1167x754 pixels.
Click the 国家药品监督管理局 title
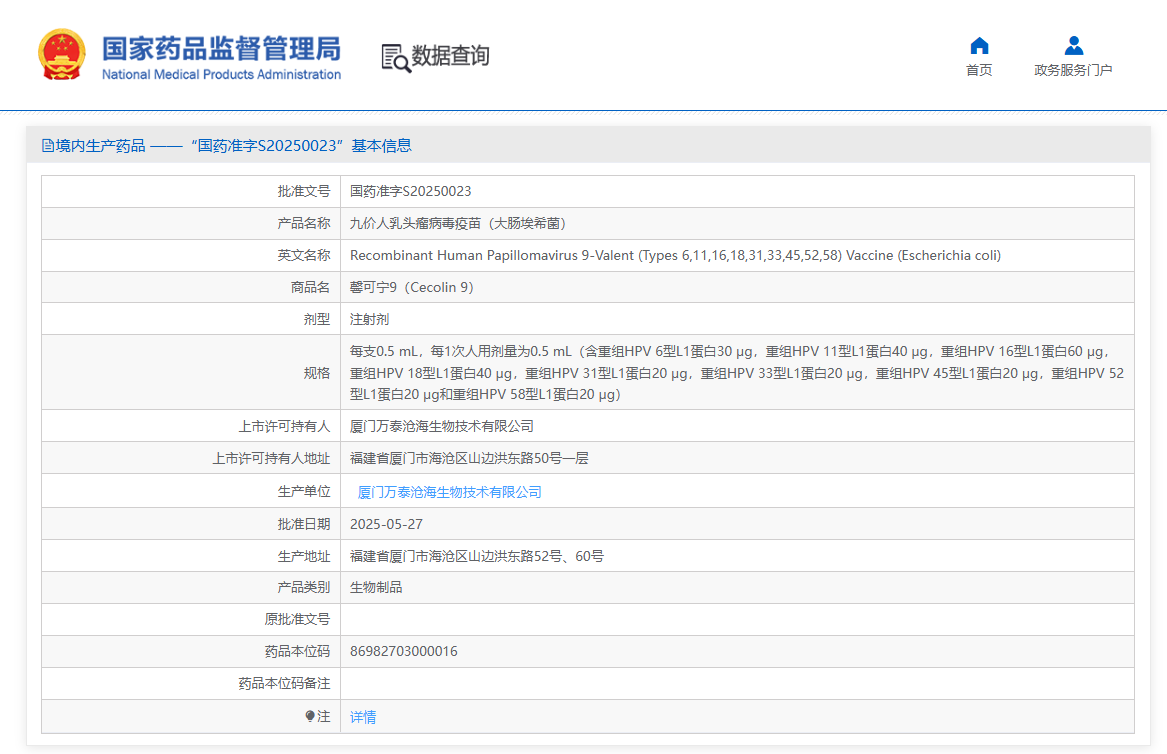click(x=221, y=48)
